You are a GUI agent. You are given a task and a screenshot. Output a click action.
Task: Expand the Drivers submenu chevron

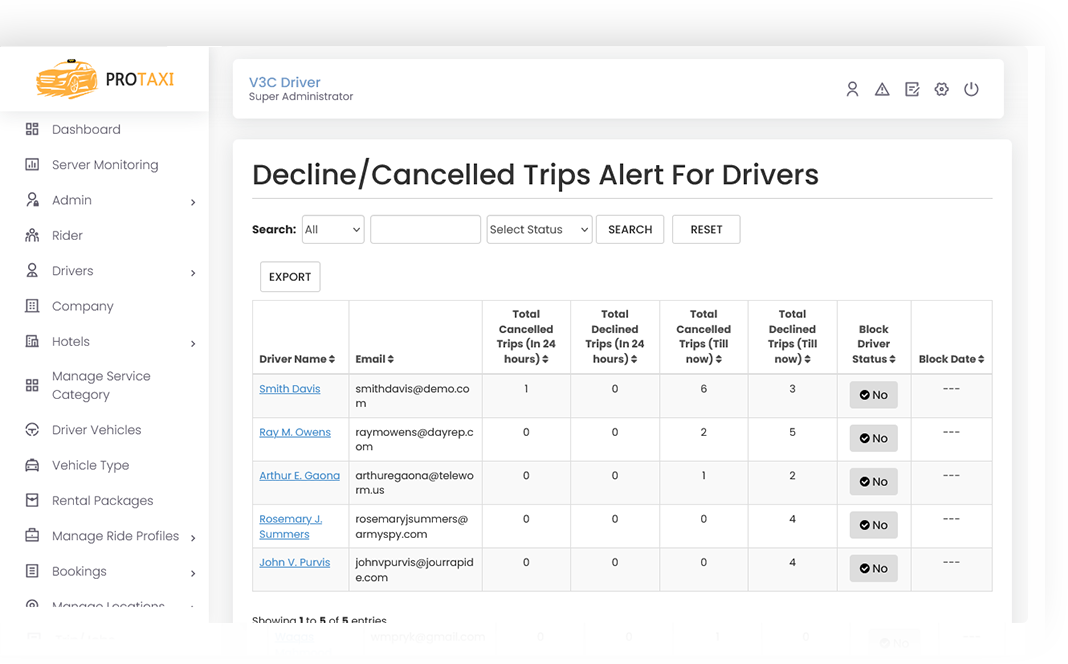pyautogui.click(x=193, y=273)
